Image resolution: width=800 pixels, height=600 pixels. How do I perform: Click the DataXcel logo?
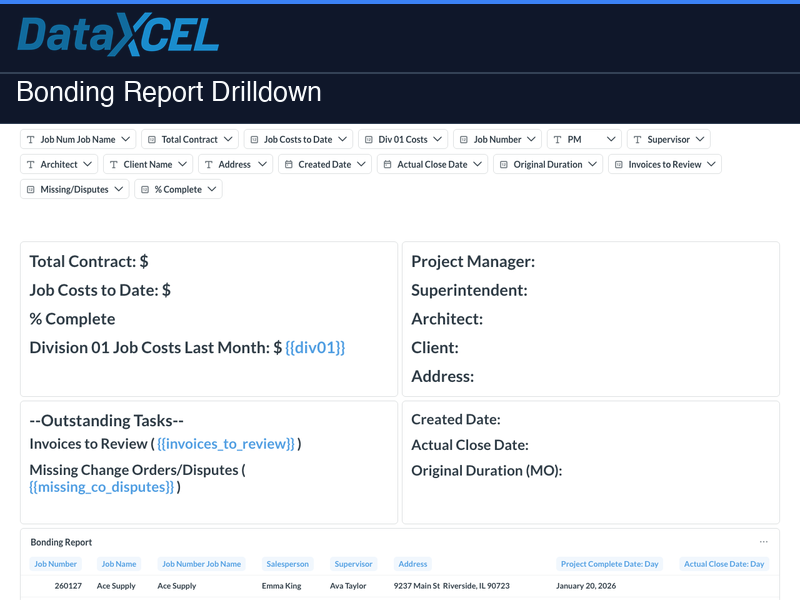(x=118, y=36)
